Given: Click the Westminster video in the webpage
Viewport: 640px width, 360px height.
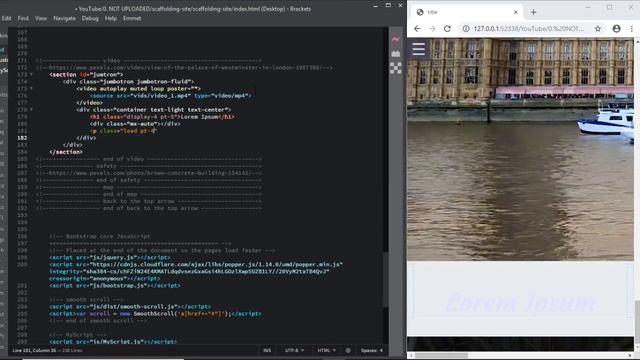Looking at the screenshot, I should pyautogui.click(x=520, y=149).
